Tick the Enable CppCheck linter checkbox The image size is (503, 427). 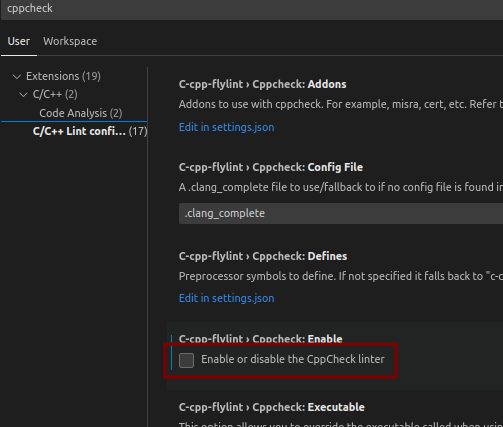pos(186,360)
